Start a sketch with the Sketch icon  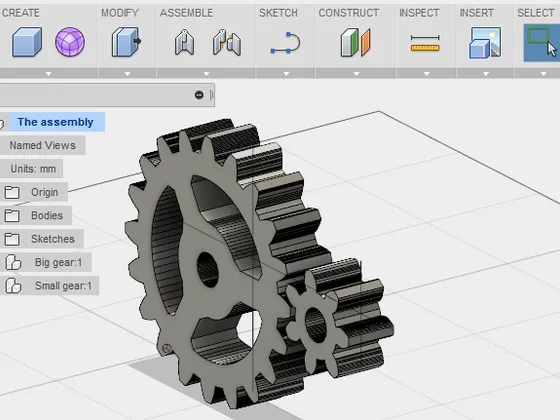(x=285, y=43)
